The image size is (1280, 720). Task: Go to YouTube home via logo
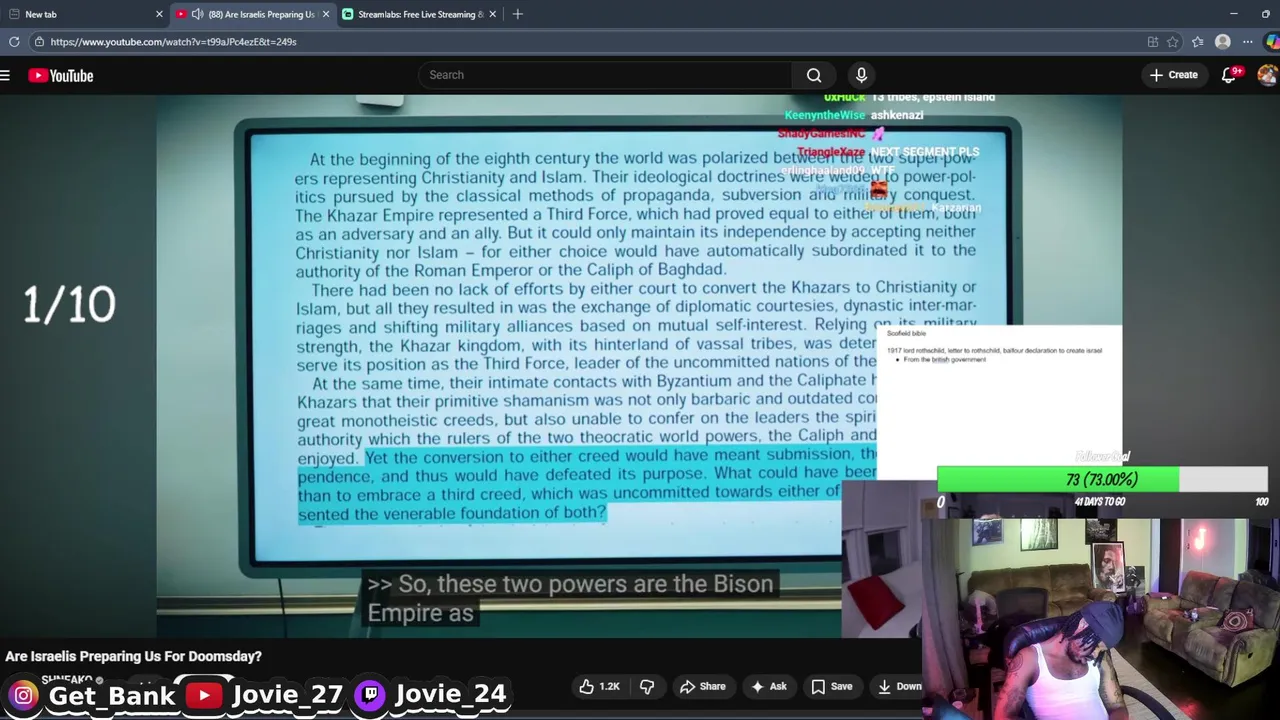click(61, 75)
